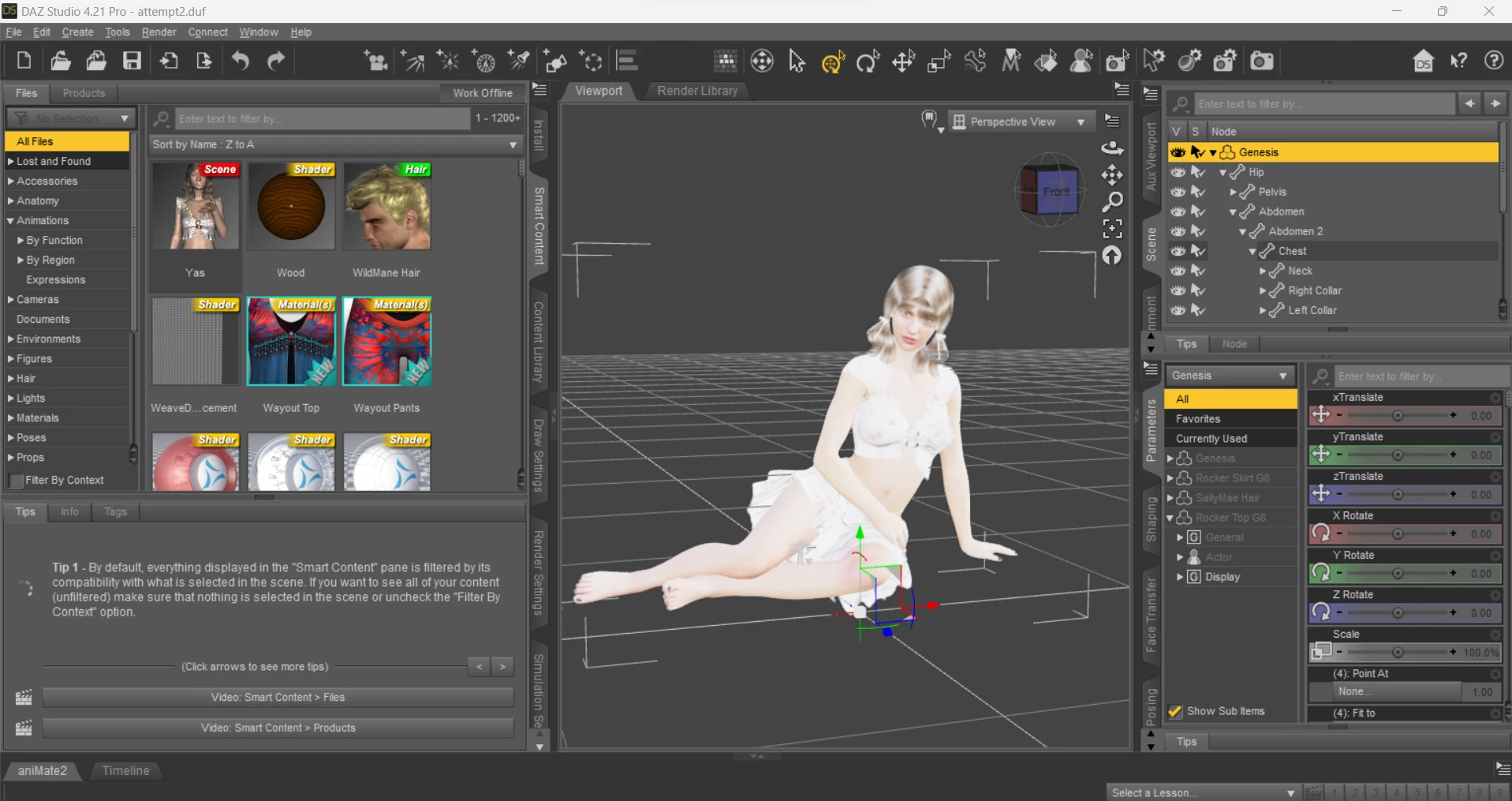Click the frame selection icon in viewport

[1112, 229]
